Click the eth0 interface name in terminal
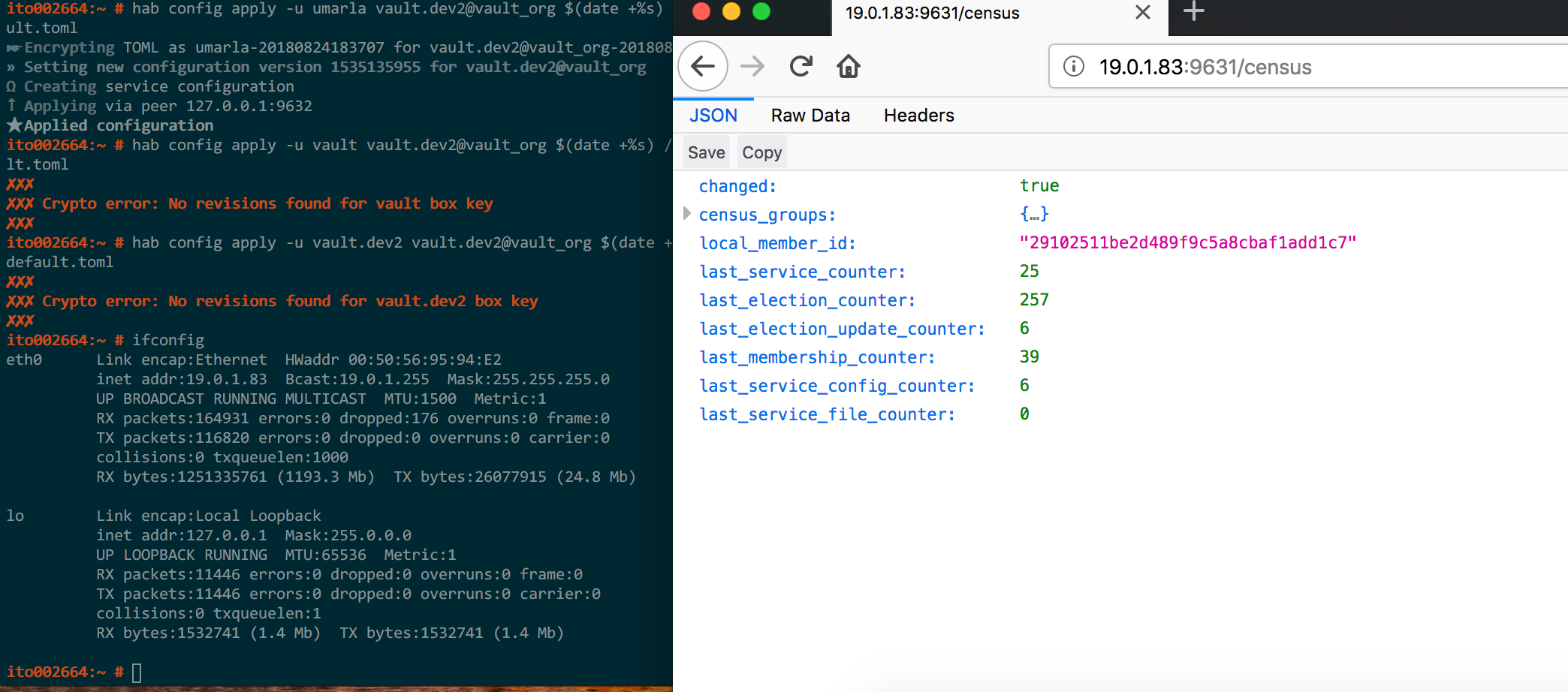Screen dimensions: 1568x692 point(24,360)
